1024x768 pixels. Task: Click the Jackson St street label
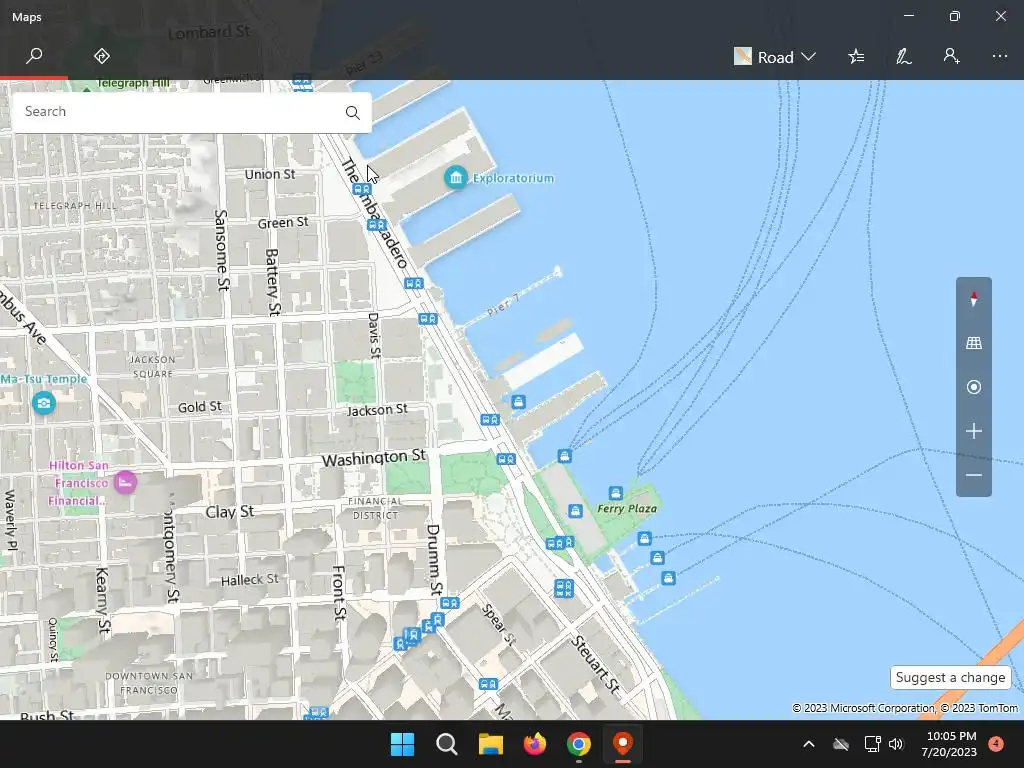click(377, 410)
